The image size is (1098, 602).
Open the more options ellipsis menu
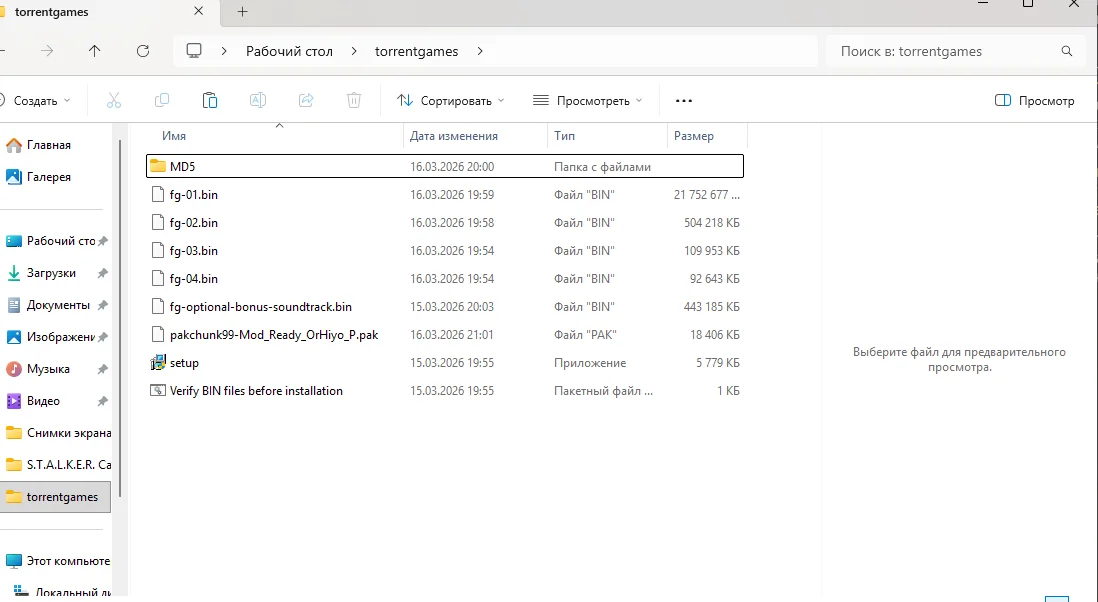(x=684, y=101)
